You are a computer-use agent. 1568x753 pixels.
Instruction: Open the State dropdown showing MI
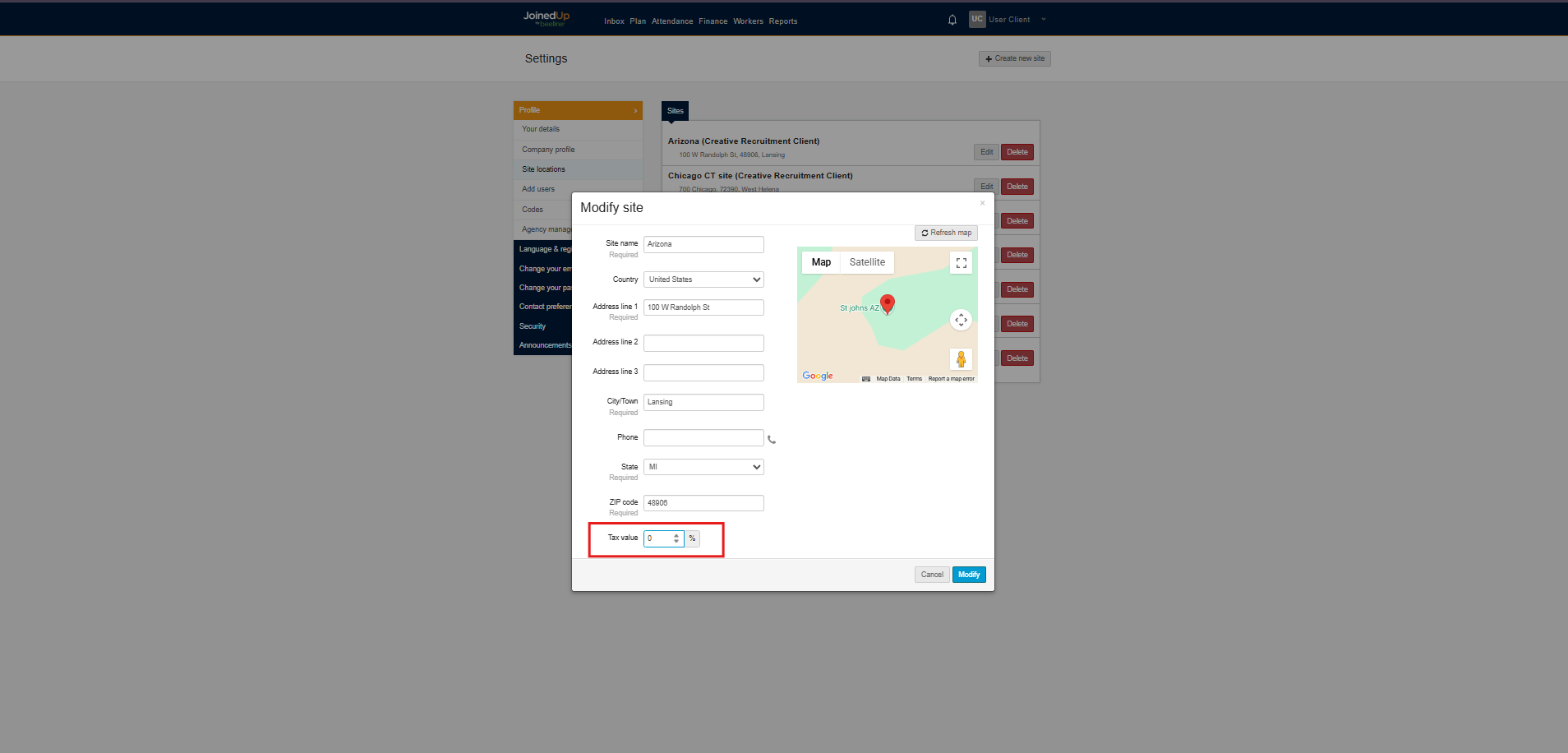point(703,466)
